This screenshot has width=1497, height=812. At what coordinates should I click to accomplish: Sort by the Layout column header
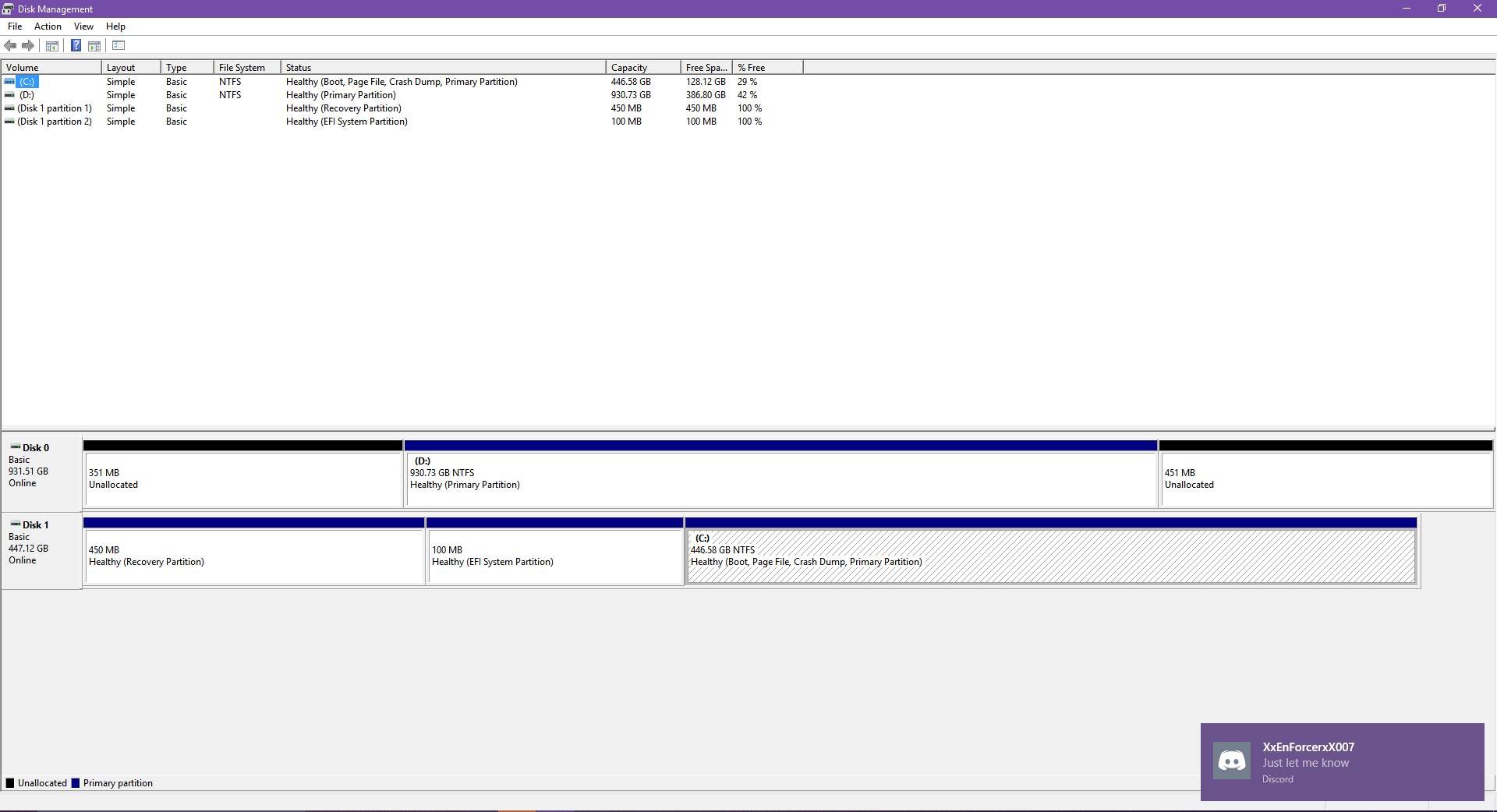(131, 68)
